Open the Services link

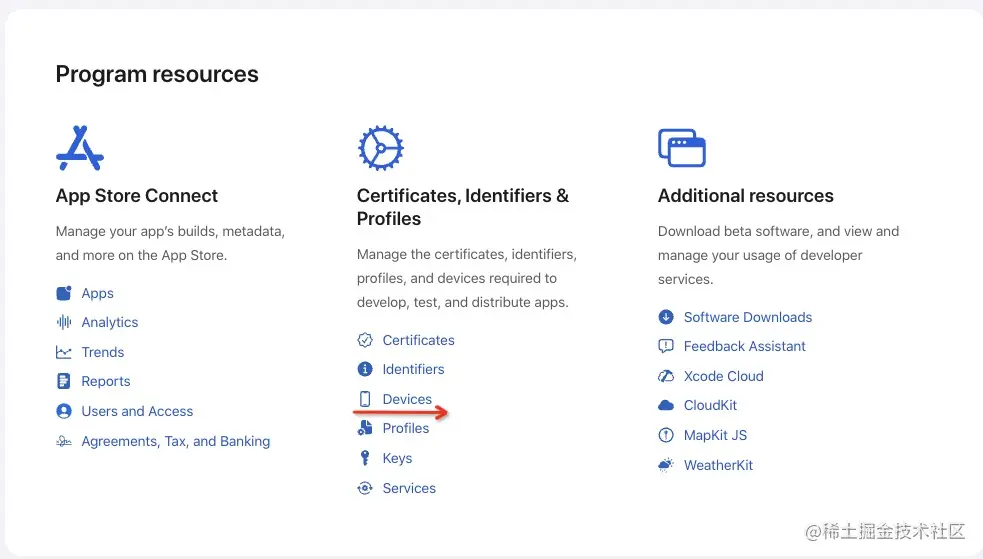click(x=409, y=488)
